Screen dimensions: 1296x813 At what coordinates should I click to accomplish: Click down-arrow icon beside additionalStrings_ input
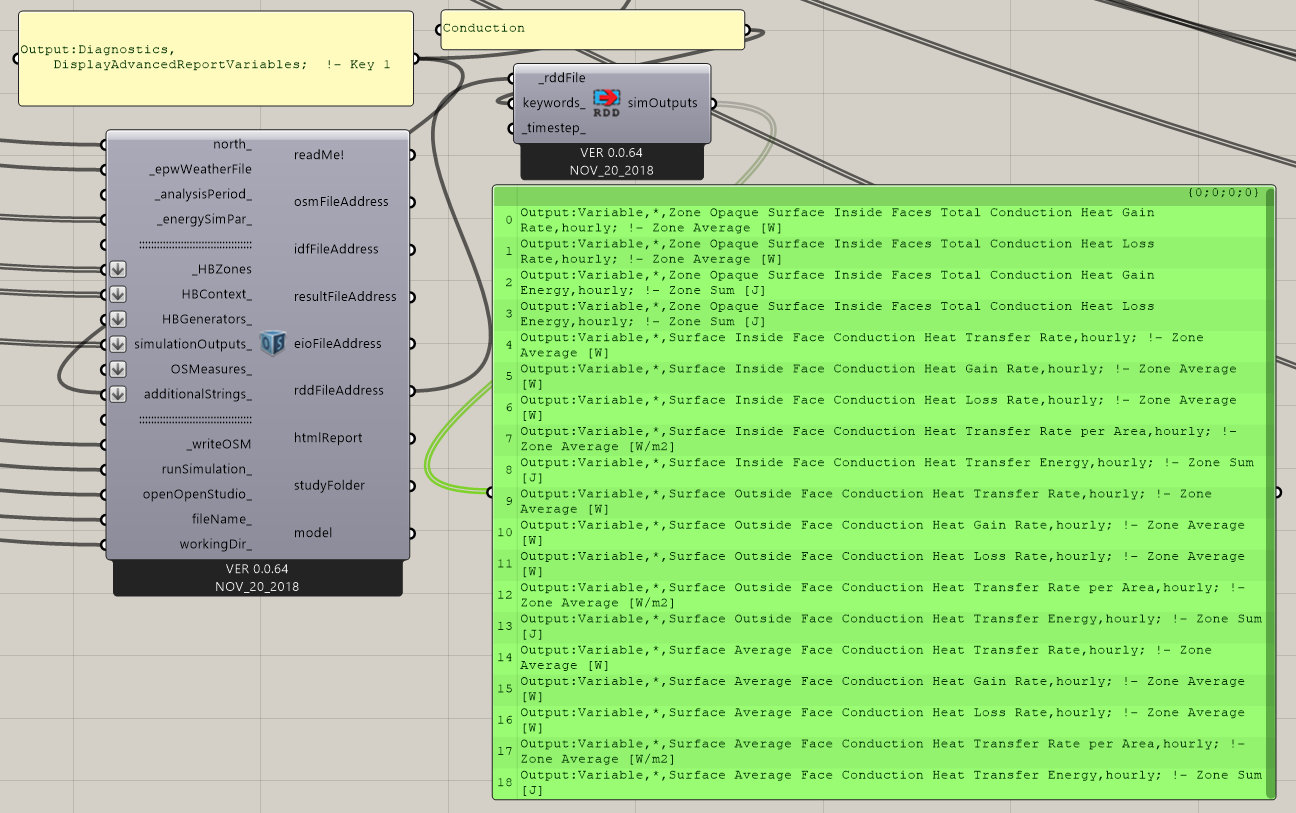point(118,394)
